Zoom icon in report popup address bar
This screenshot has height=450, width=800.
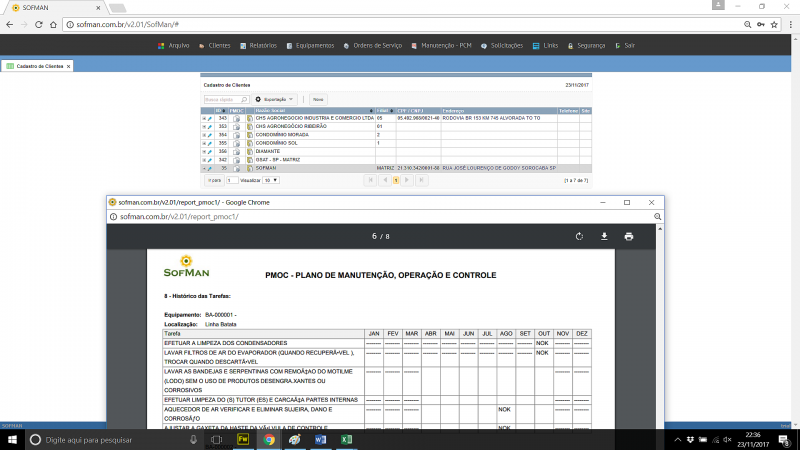(x=659, y=216)
